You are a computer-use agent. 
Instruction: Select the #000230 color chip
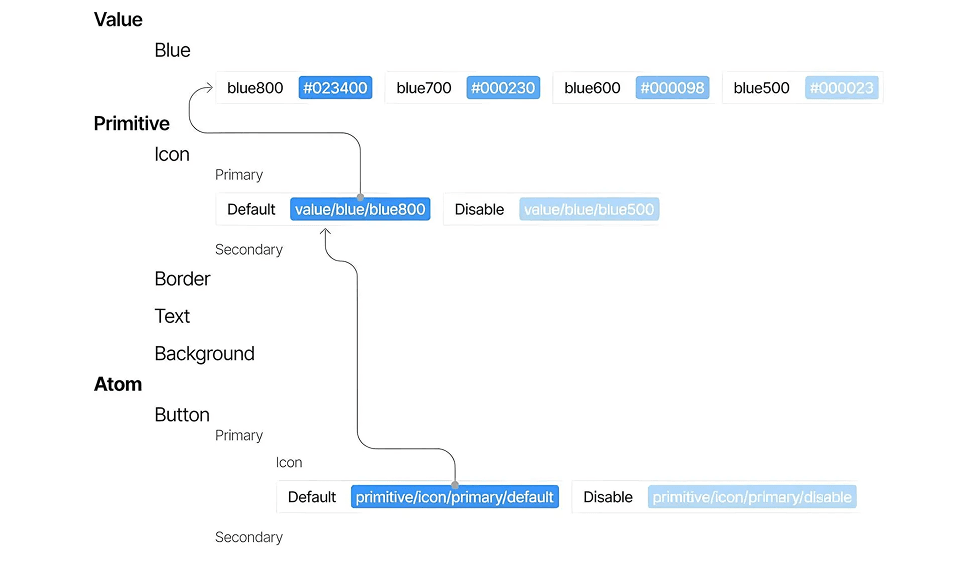[x=503, y=88]
